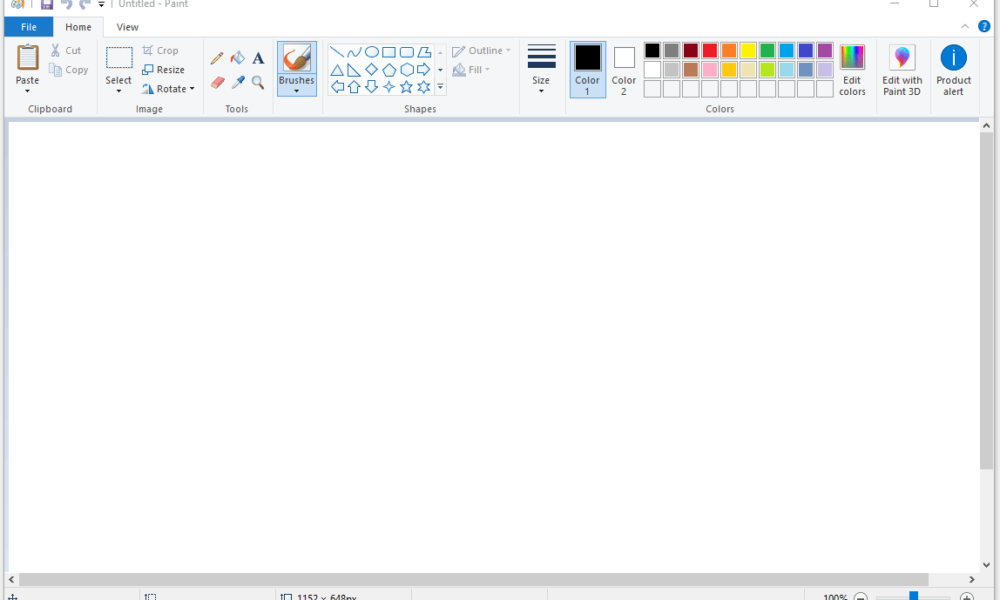Click Edit with Paint 3D
1000x600 pixels.
901,68
